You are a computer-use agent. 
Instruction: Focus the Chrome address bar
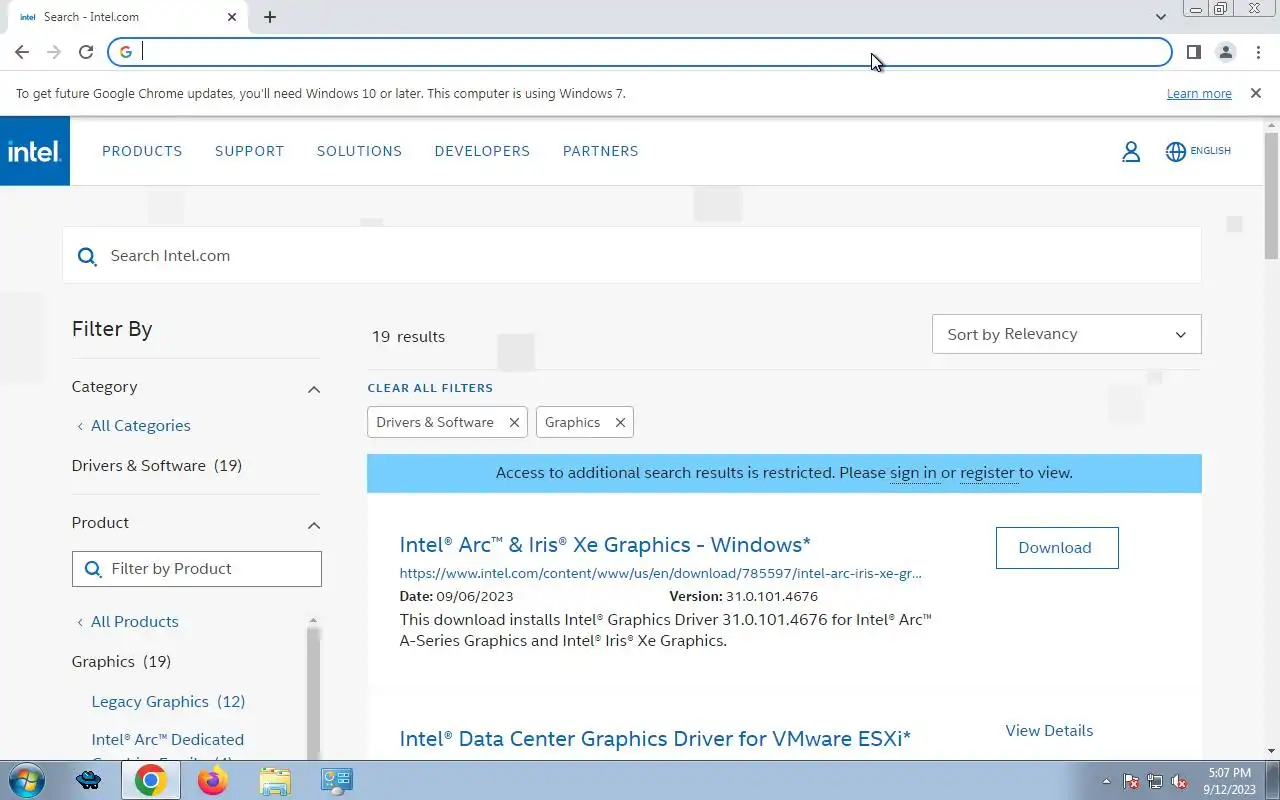point(640,52)
